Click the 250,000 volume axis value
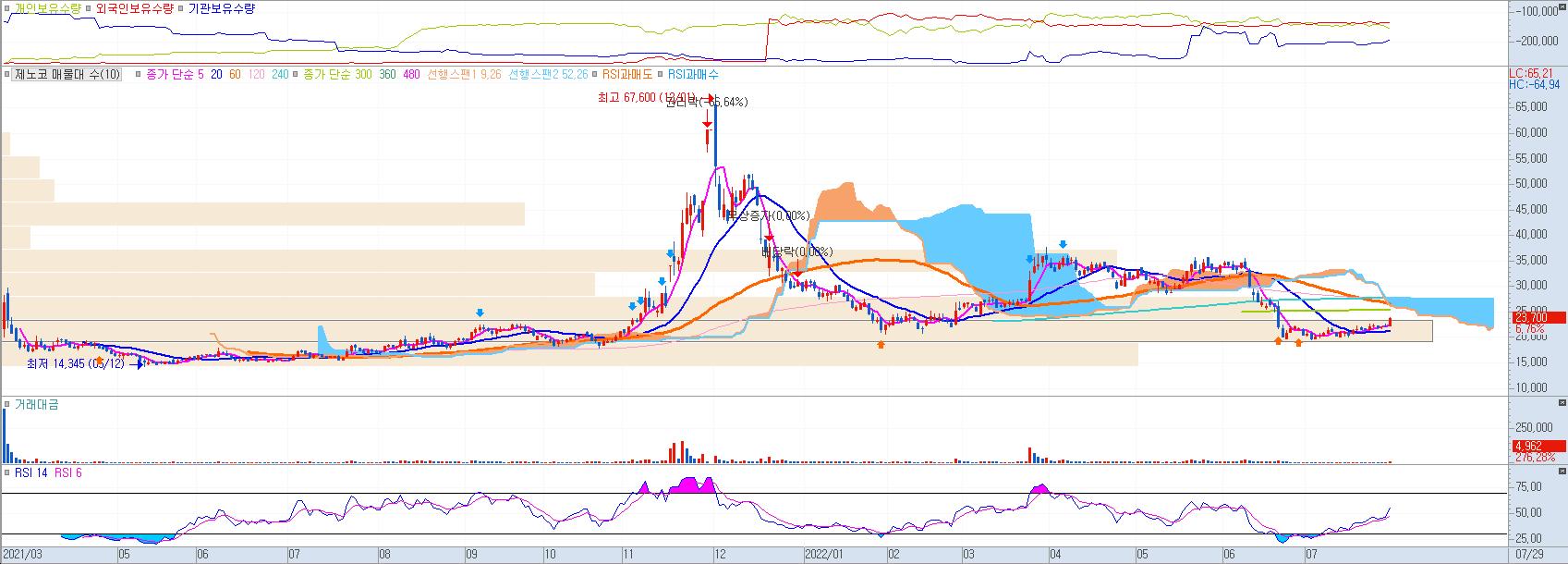This screenshot has height=564, width=1568. [1536, 427]
